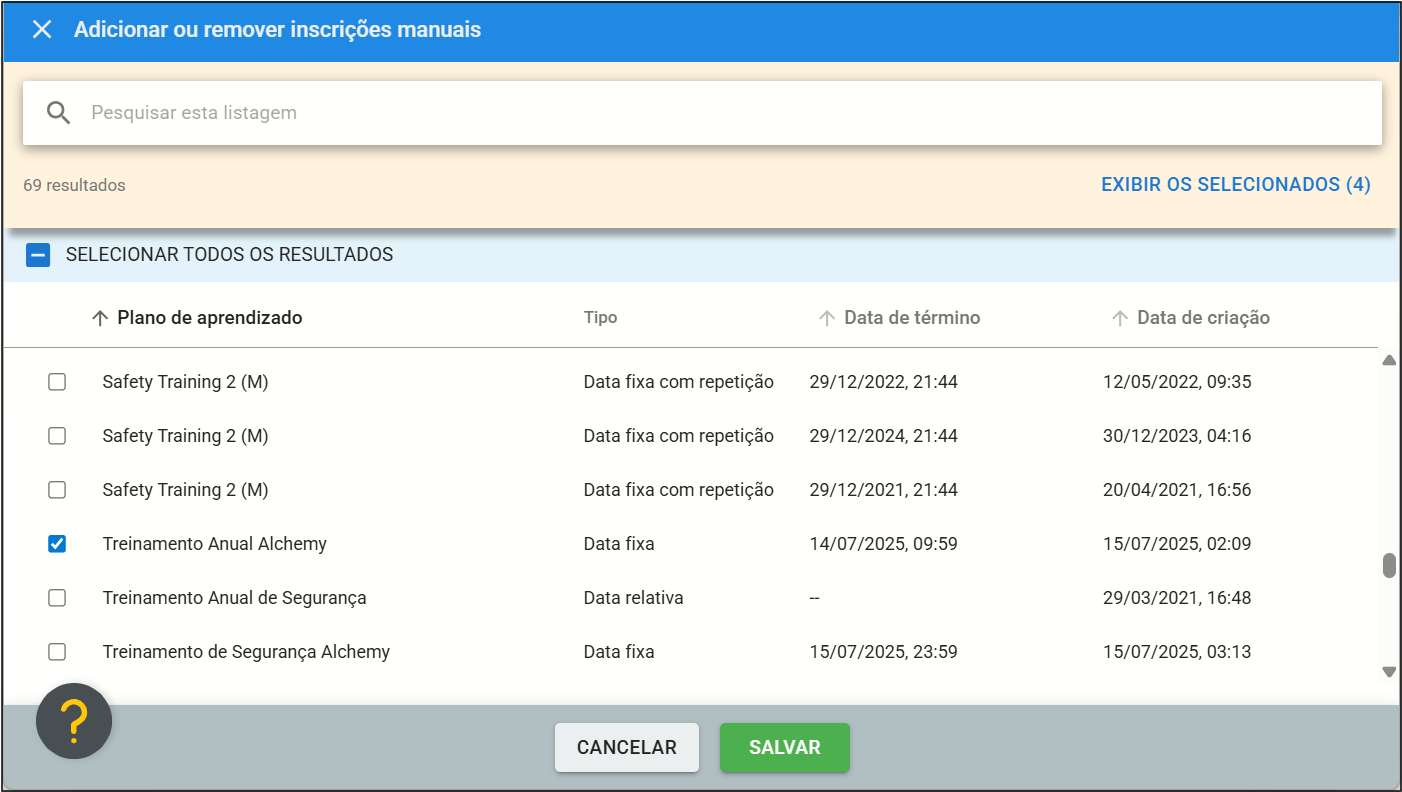Select Safety Training 2 ending 29/12/2022

(57, 382)
